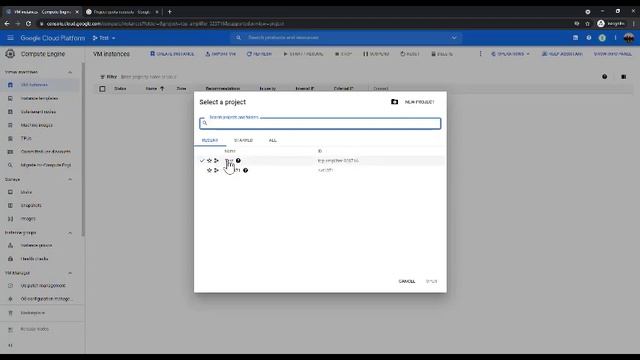Click the table help icon above the list
640x360 pixels.
click(604, 77)
